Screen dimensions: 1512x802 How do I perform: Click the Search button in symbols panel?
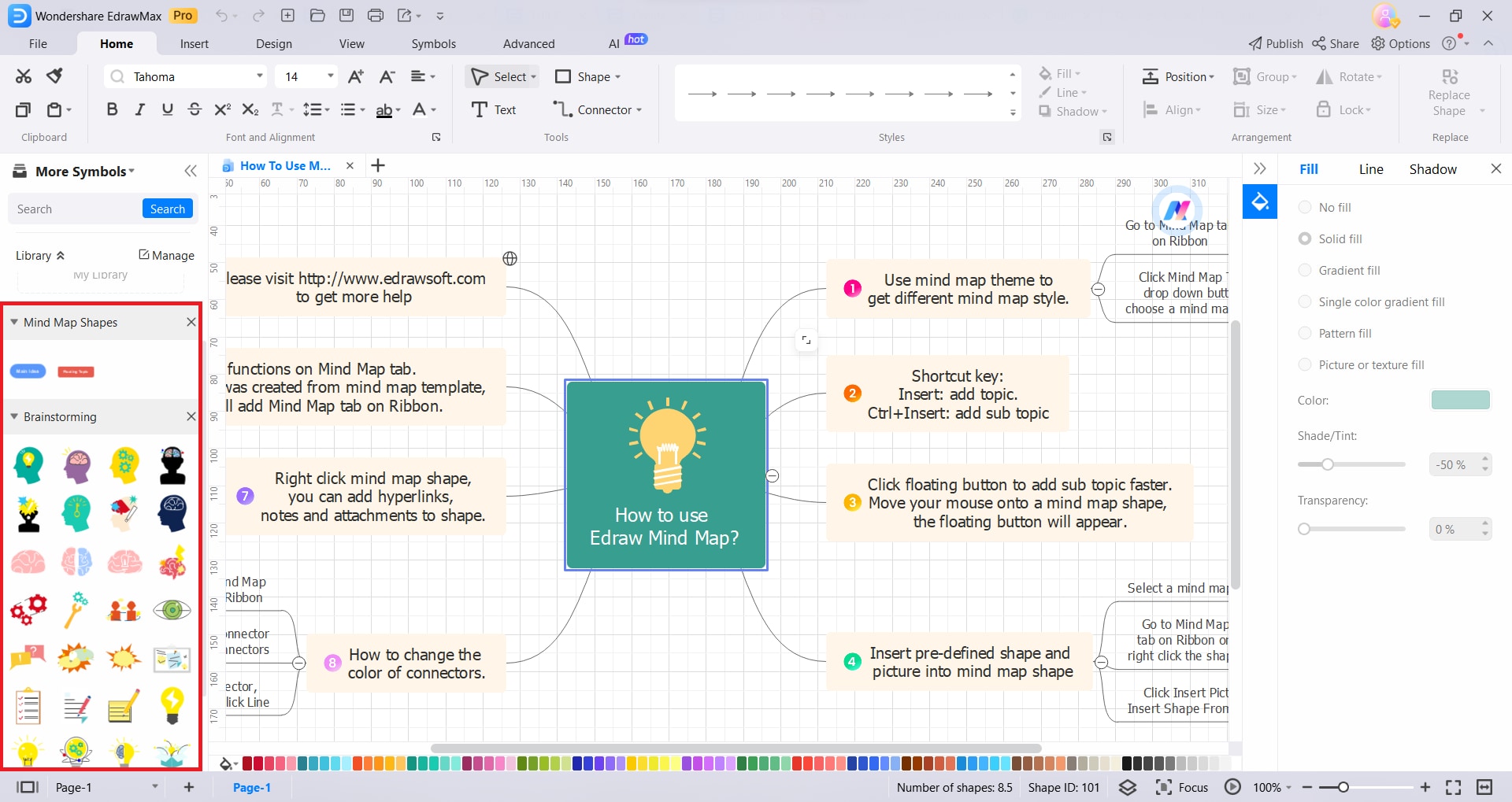168,209
